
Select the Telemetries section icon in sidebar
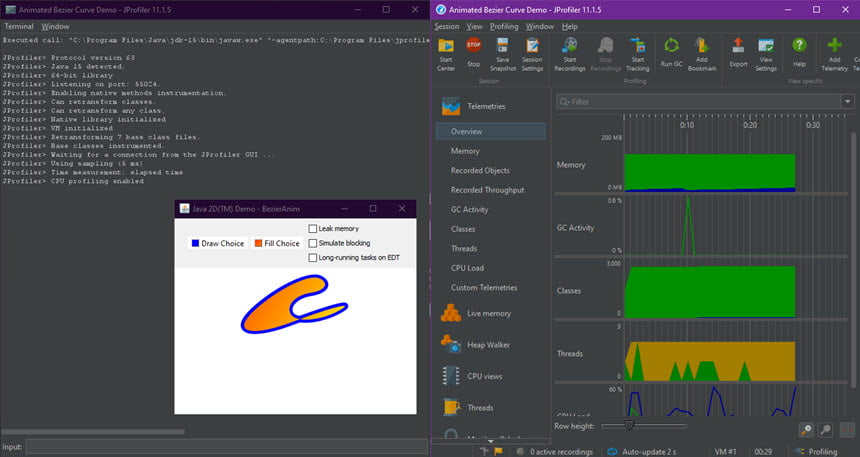tap(451, 106)
